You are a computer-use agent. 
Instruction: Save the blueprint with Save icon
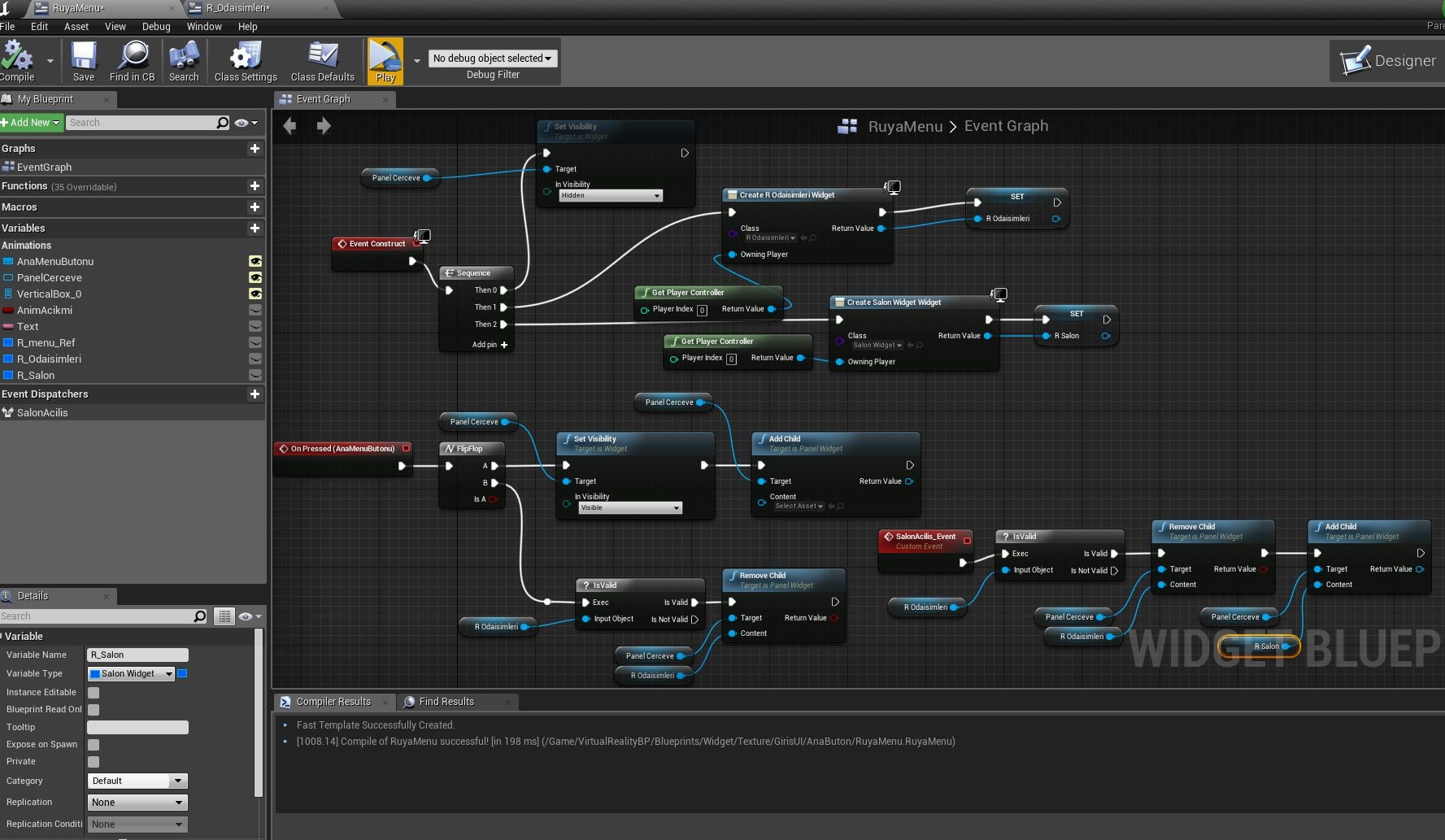tap(84, 61)
